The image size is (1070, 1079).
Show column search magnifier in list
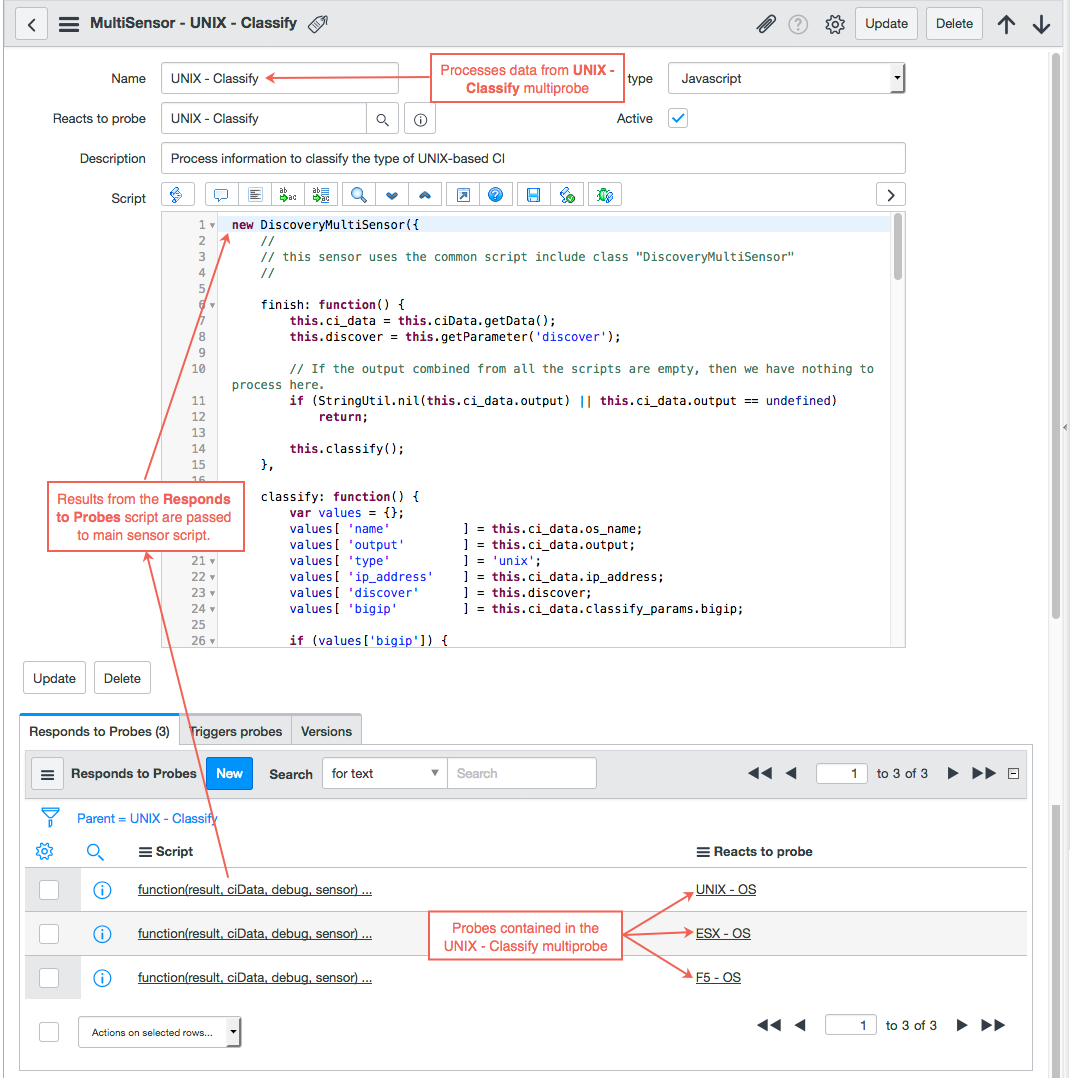95,852
